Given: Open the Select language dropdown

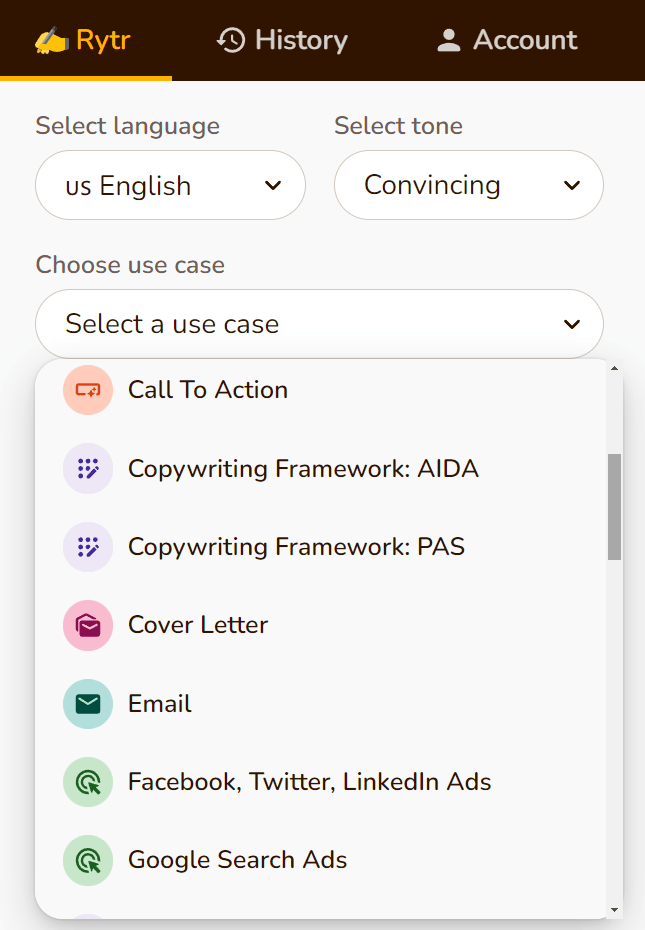Looking at the screenshot, I should click(x=170, y=185).
